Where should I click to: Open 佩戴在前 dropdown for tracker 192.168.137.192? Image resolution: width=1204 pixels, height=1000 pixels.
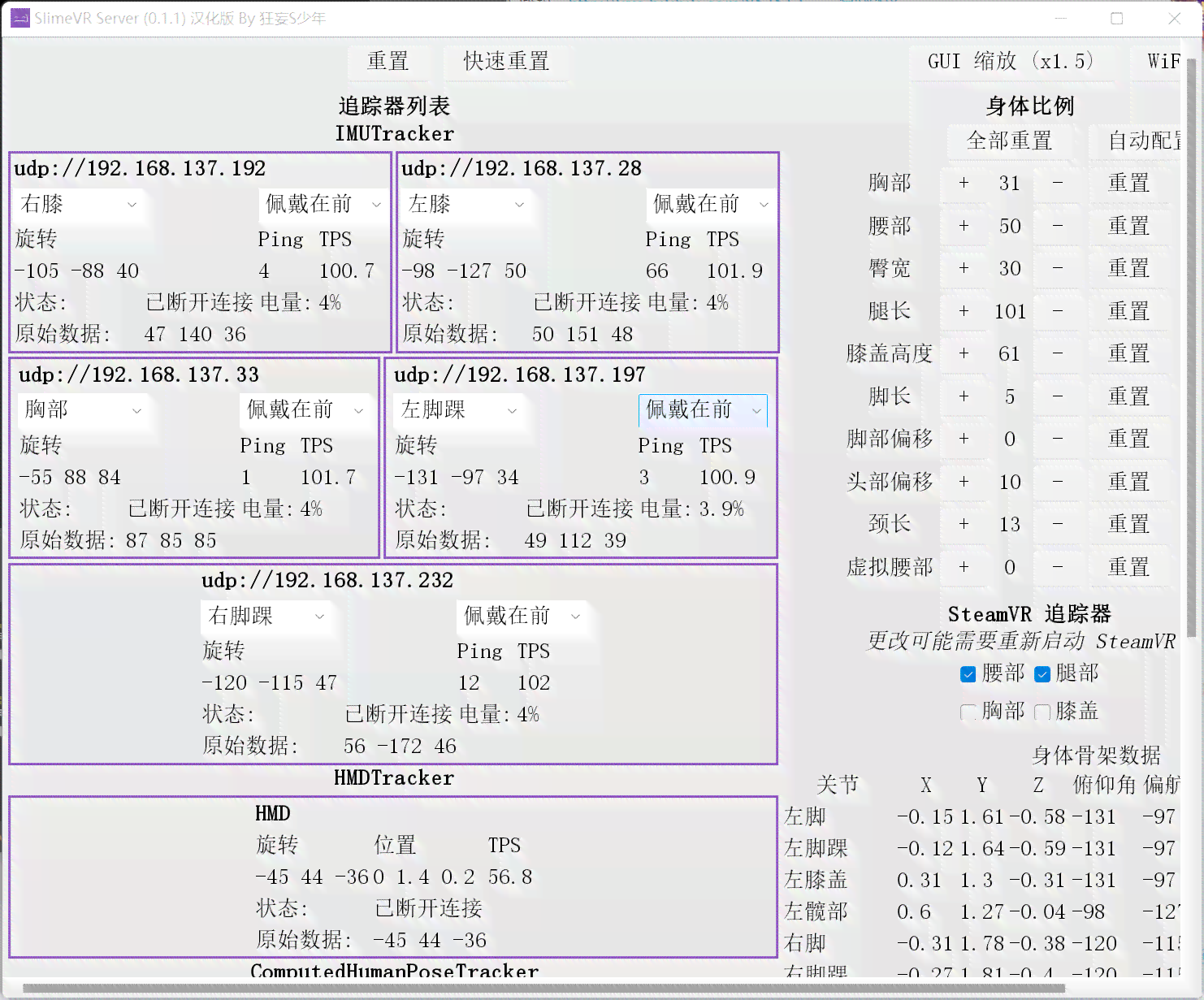click(323, 204)
